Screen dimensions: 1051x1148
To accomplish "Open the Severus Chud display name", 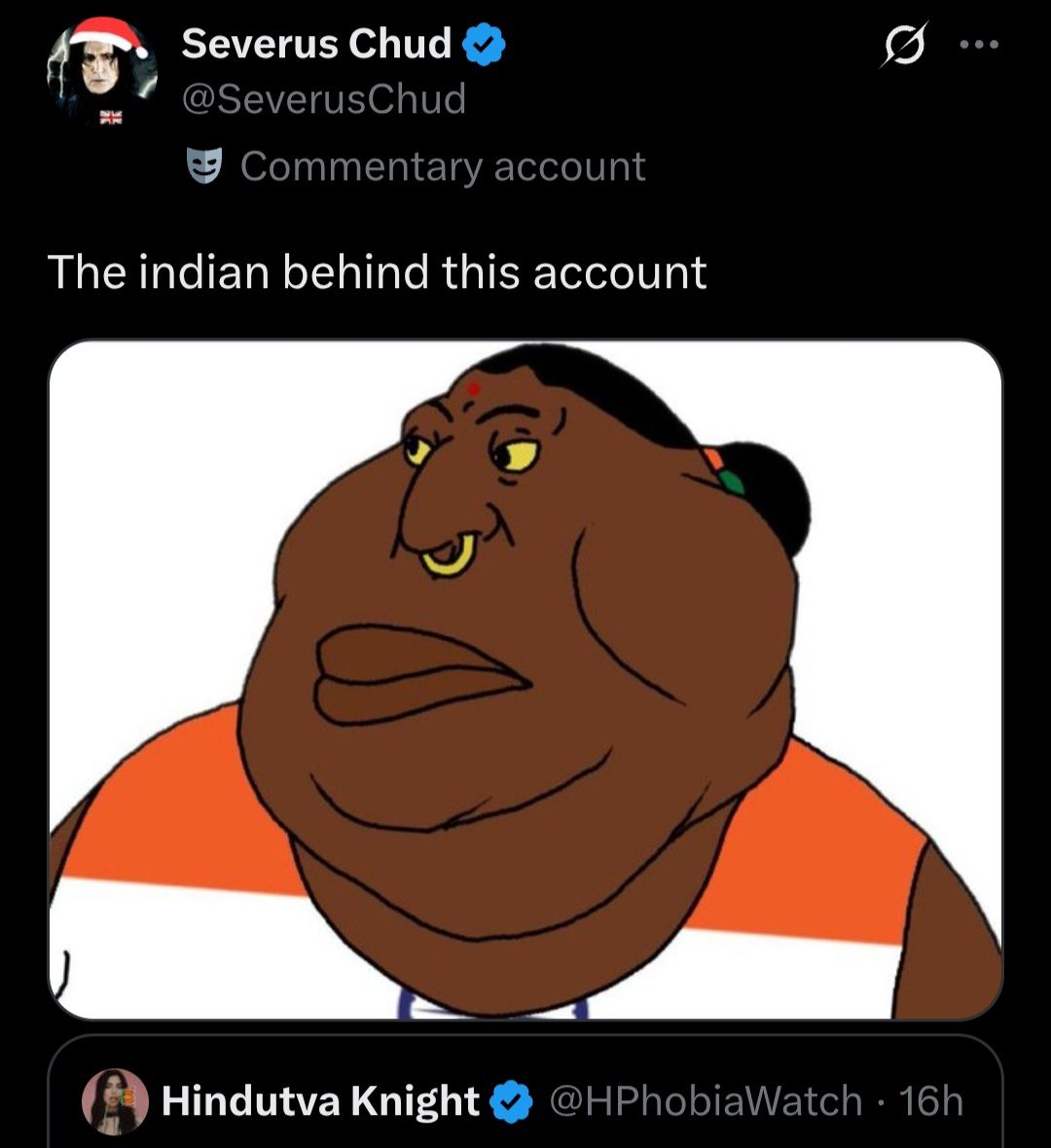I will (316, 44).
